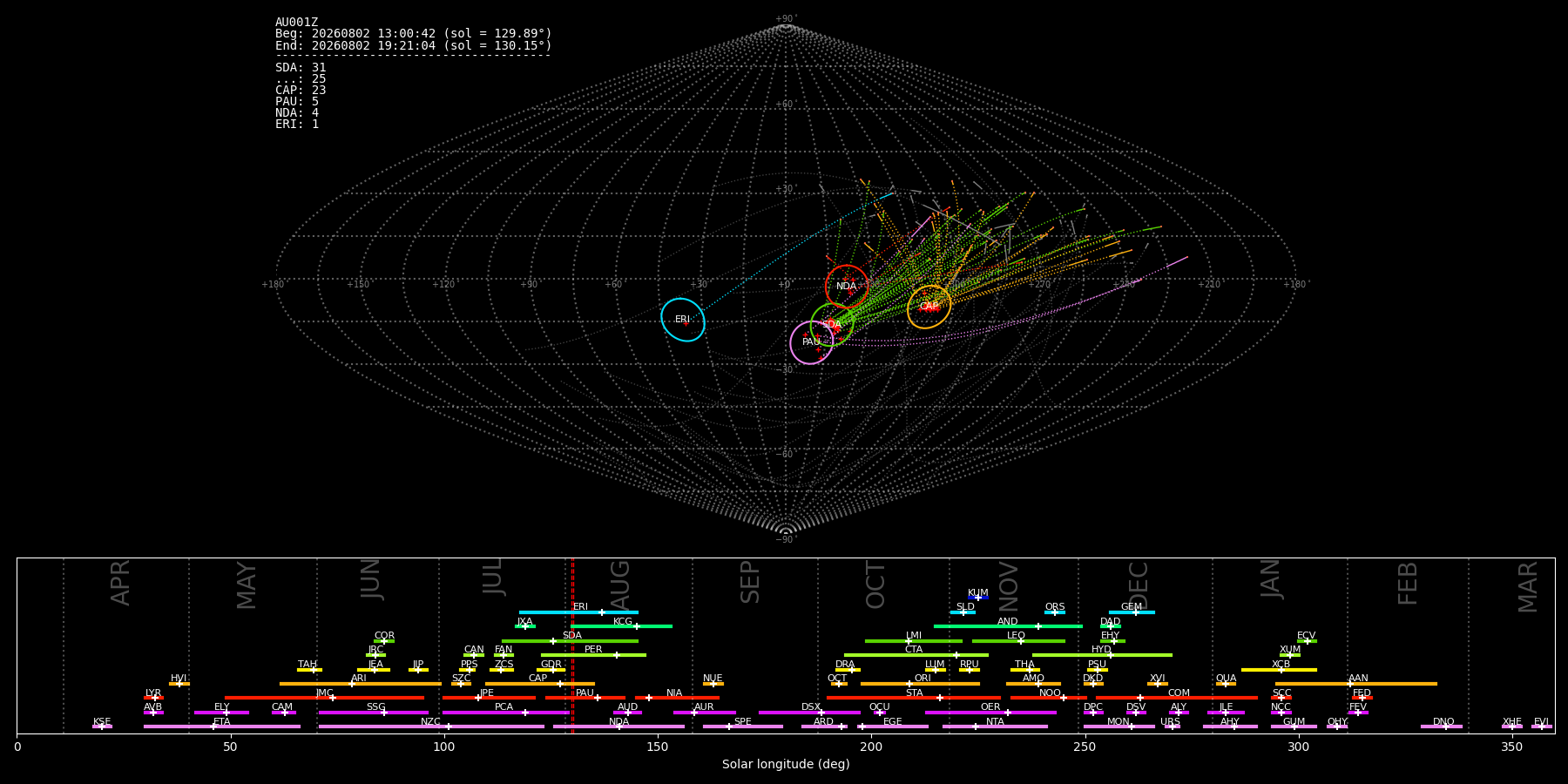Viewport: 1568px width, 784px height.
Task: Click the red NDA radiant circle
Action: (847, 287)
